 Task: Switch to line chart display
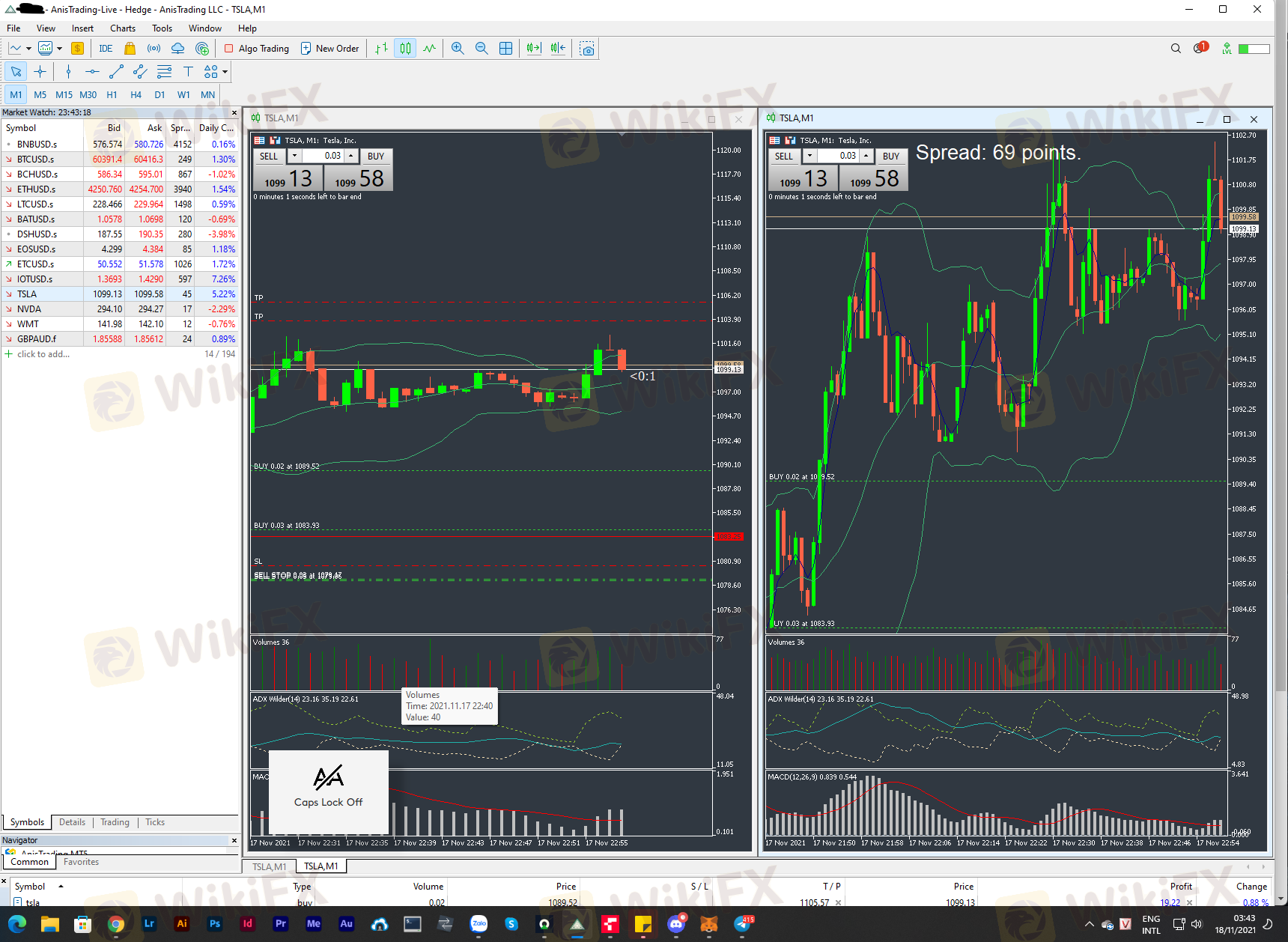(429, 49)
